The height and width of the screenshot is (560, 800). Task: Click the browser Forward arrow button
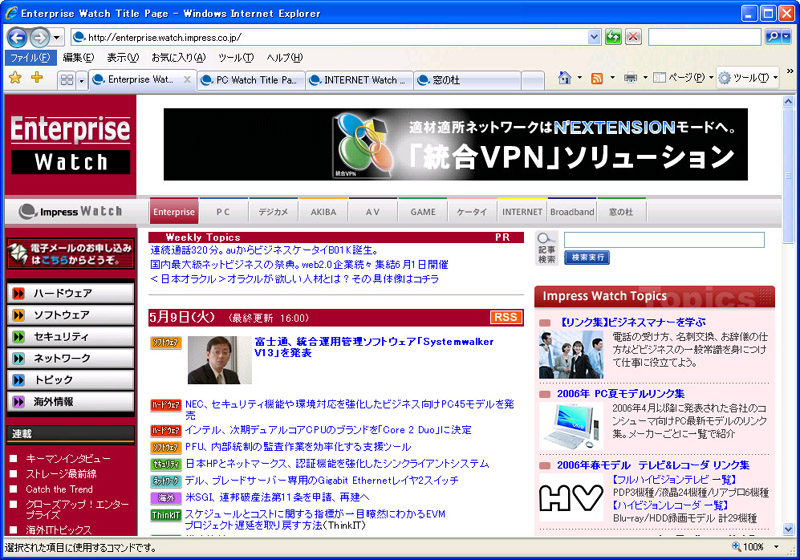pos(39,37)
